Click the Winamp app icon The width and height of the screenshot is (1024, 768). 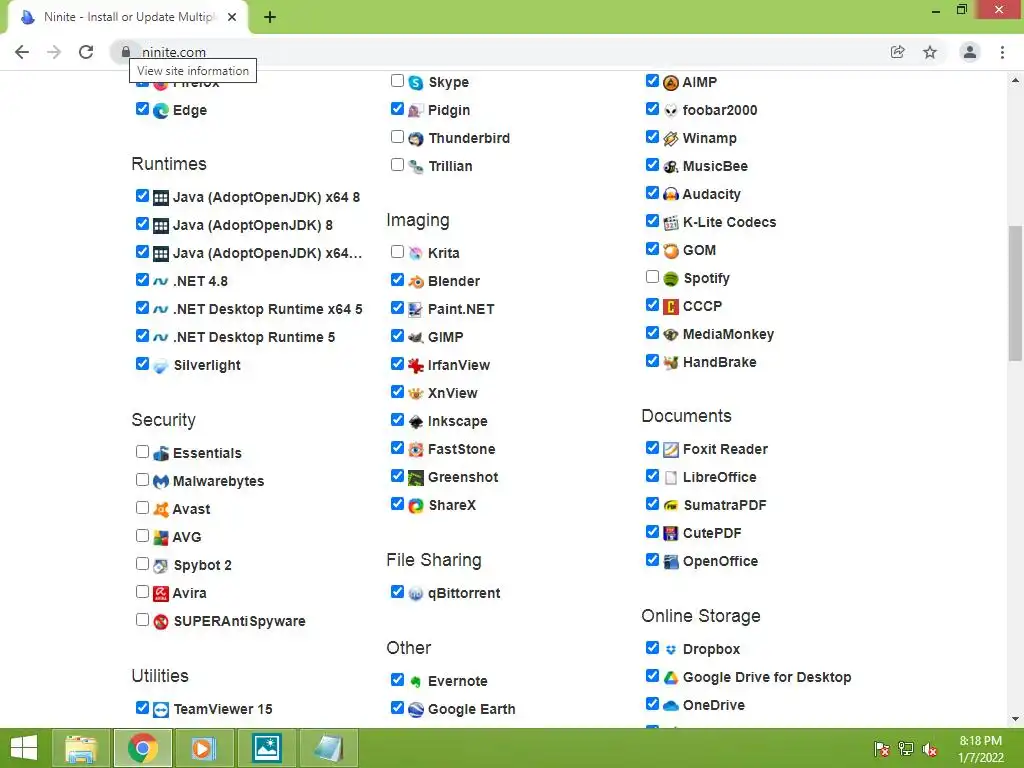point(671,138)
